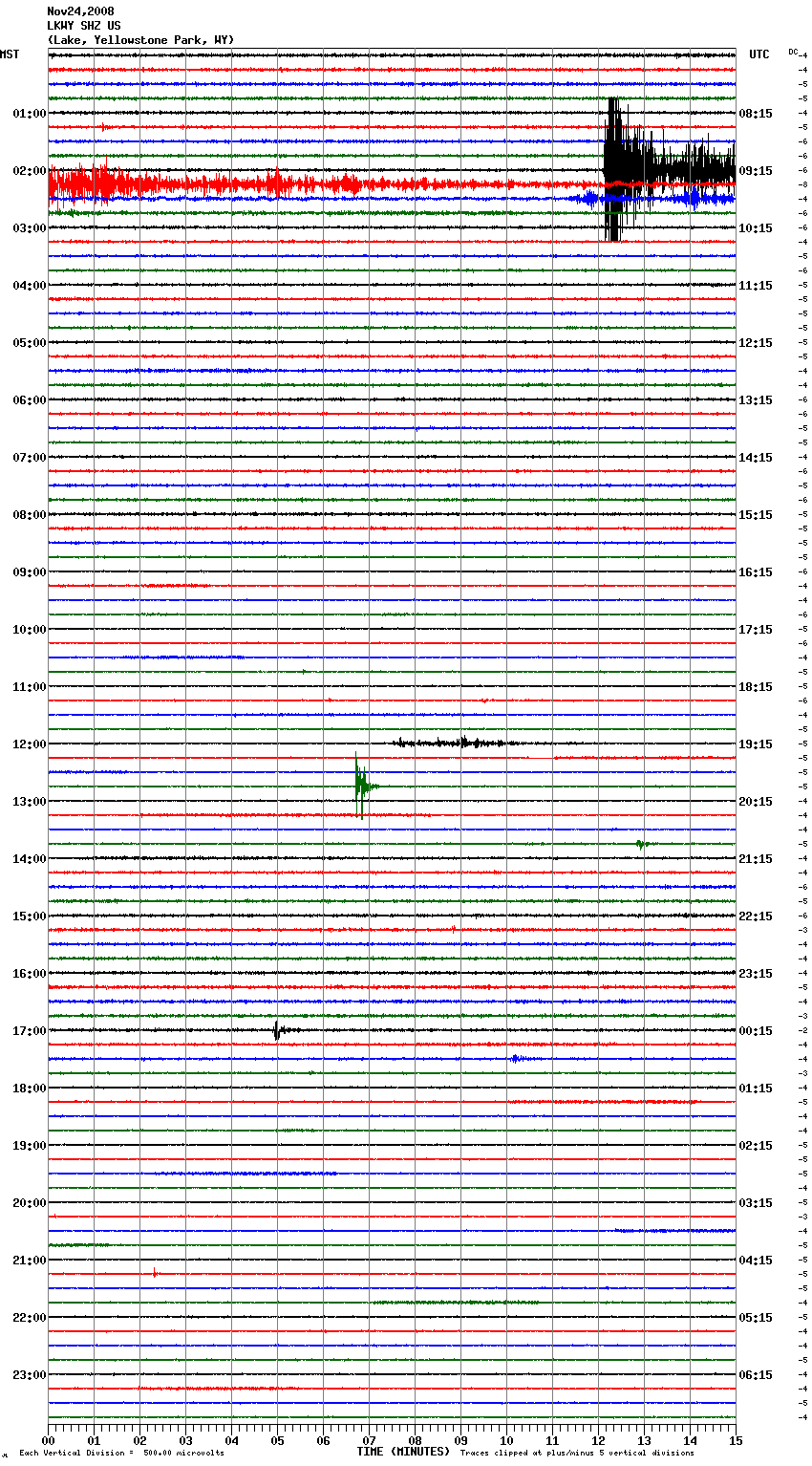Image resolution: width=812 pixels, height=1466 pixels.
Task: Click the 13:00 MST time label
Action: pos(29,802)
